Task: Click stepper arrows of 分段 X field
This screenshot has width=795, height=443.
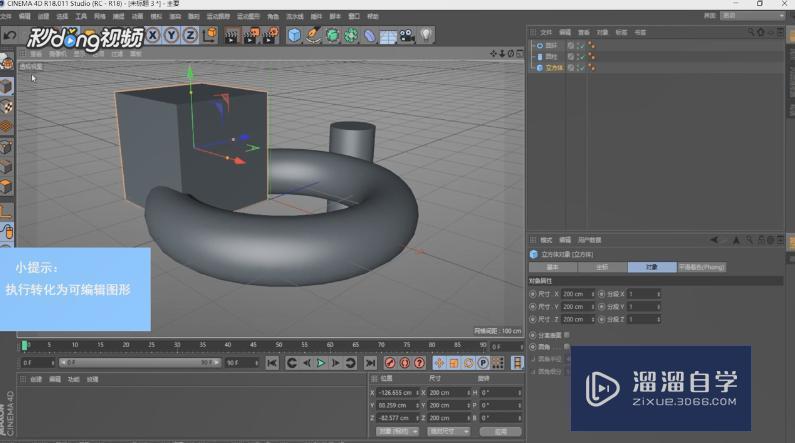Action: [658, 294]
